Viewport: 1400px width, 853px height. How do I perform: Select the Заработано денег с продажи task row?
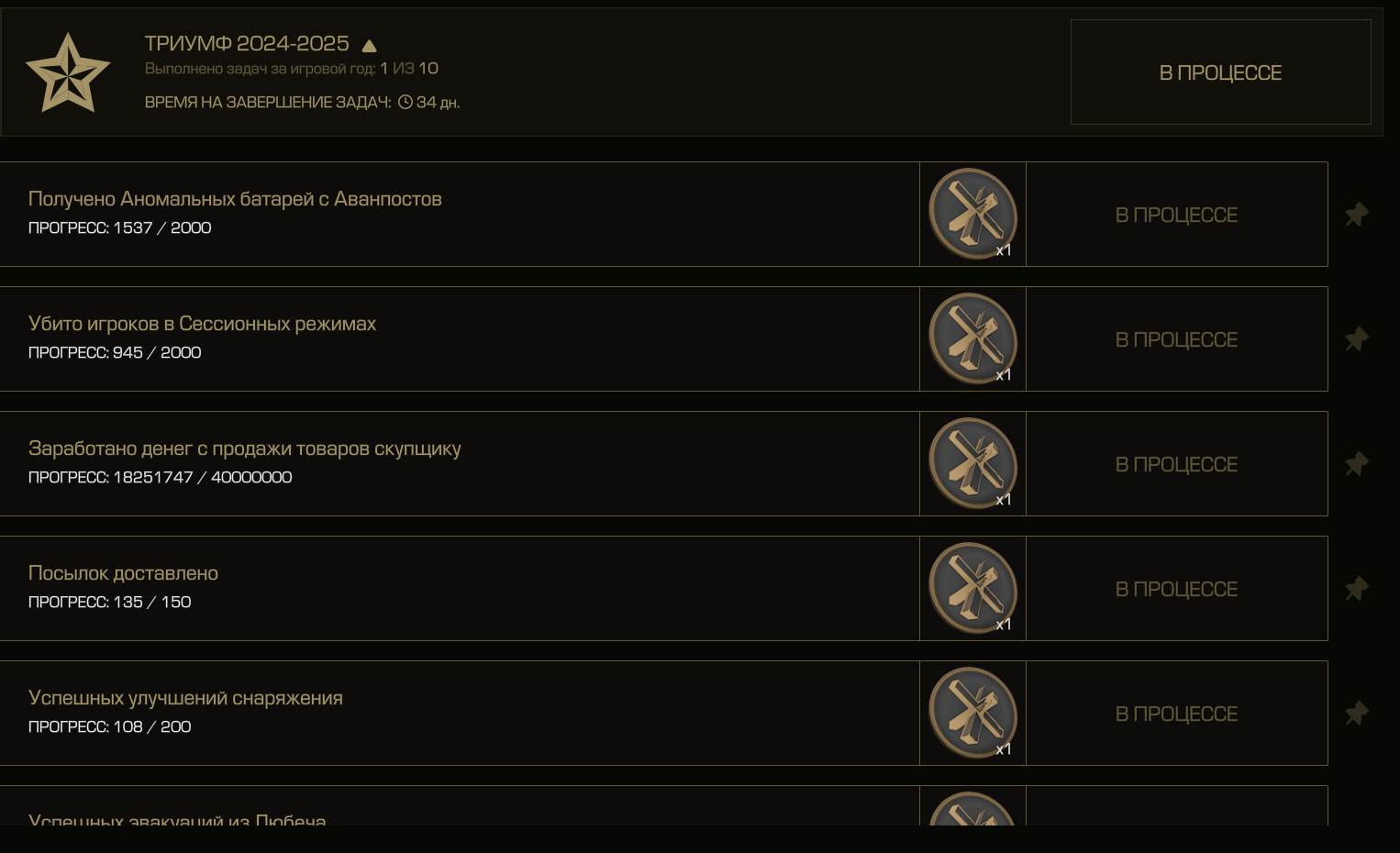[460, 464]
